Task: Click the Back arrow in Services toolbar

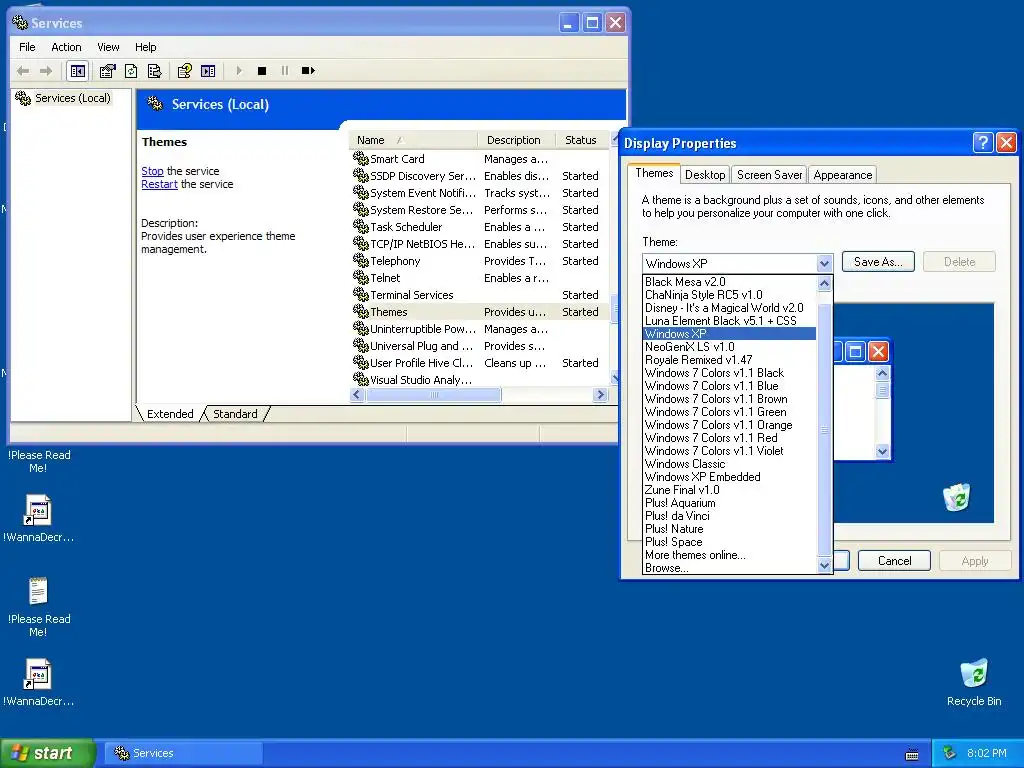Action: pyautogui.click(x=23, y=71)
